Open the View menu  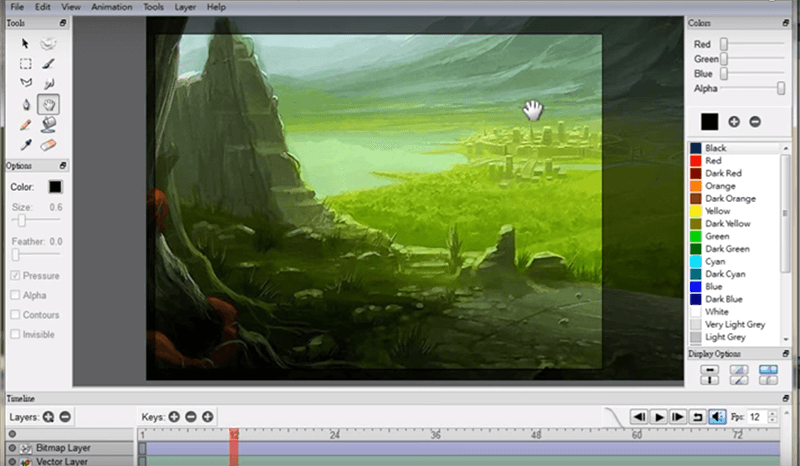(71, 7)
